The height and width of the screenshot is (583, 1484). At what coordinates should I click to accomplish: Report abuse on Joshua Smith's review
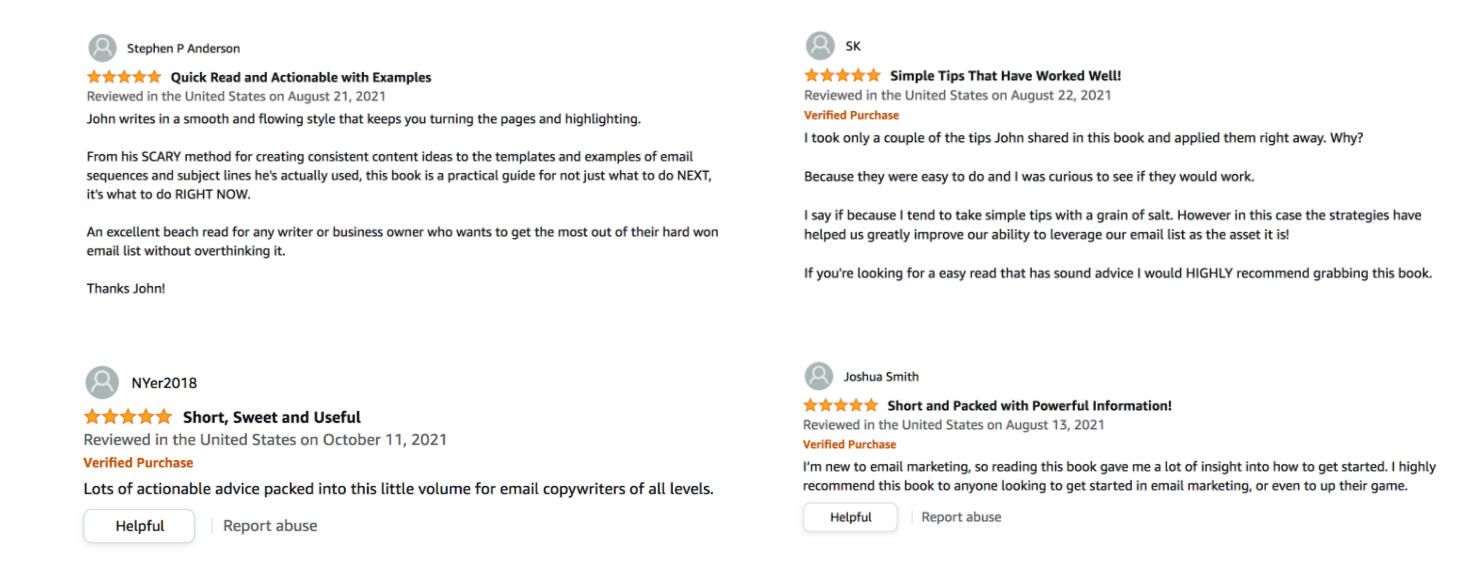click(x=961, y=517)
